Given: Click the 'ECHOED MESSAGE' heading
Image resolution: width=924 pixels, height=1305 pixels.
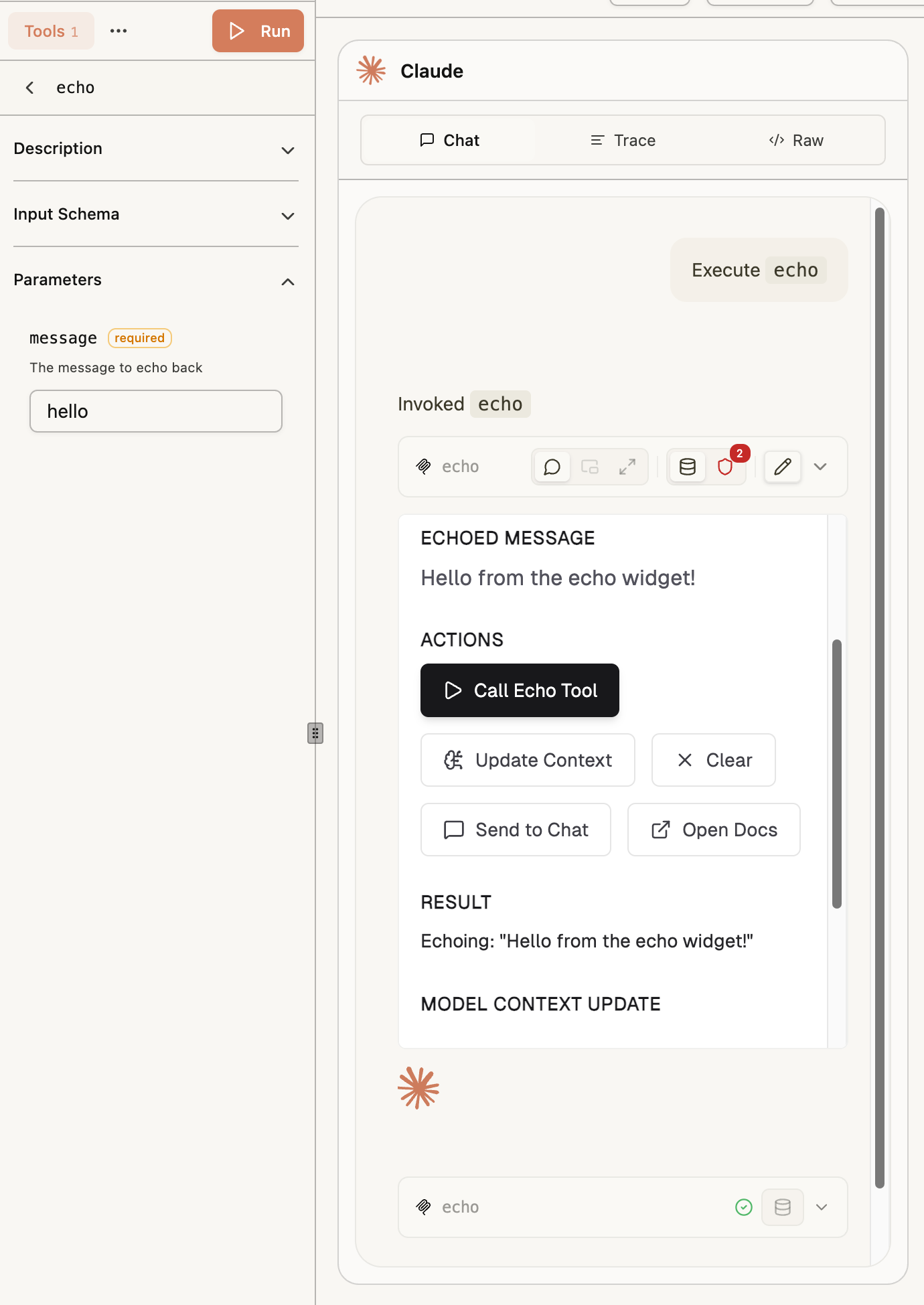Looking at the screenshot, I should (x=508, y=538).
